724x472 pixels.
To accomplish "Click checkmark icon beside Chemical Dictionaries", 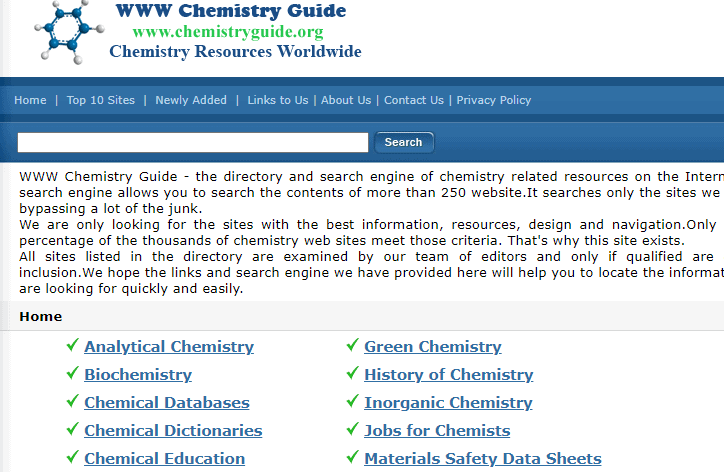I will 72,429.
